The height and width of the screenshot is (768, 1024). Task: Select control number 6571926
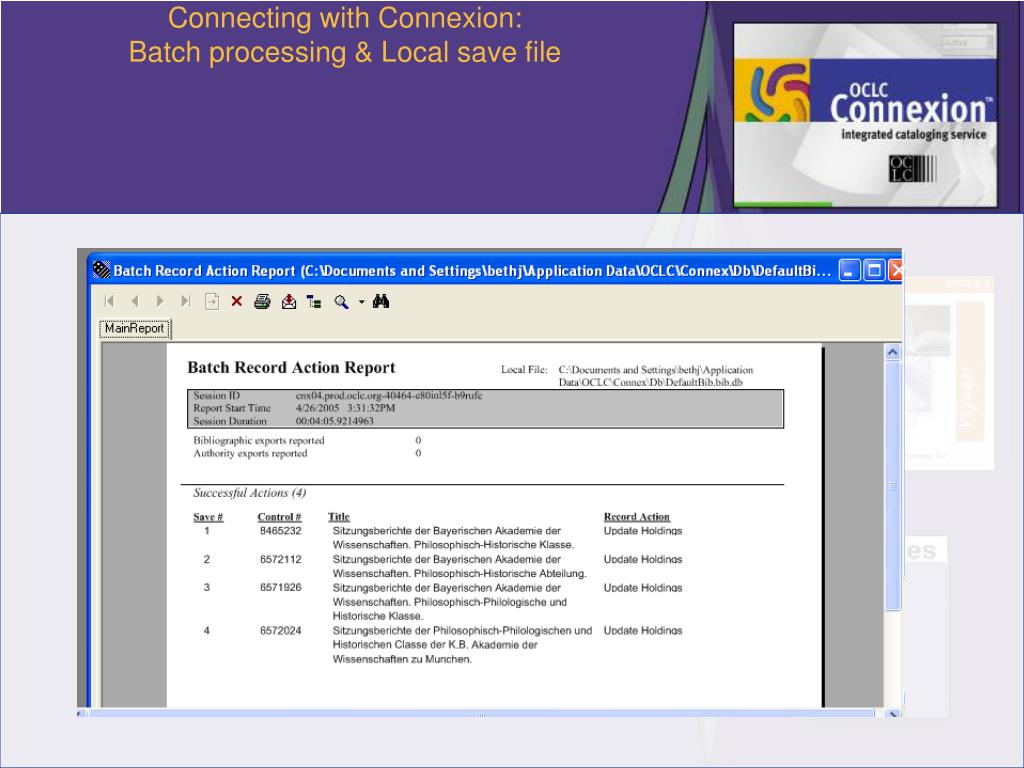coord(281,588)
